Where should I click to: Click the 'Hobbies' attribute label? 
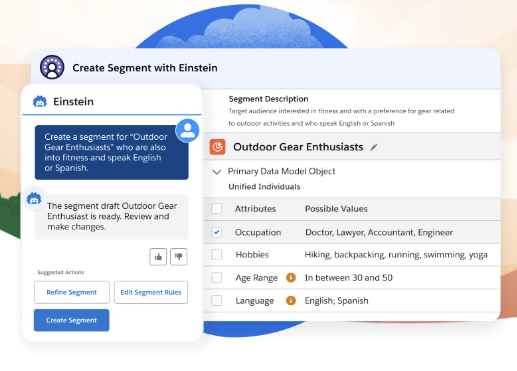click(x=252, y=255)
